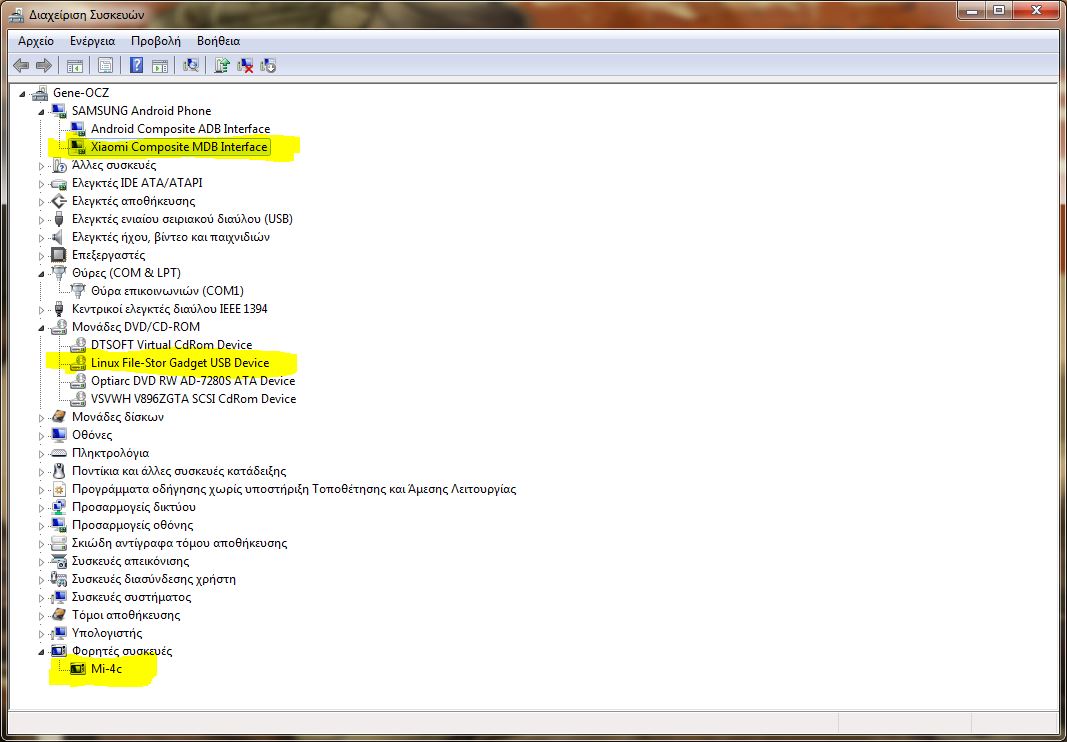Click the Help question mark toolbar icon
Image resolution: width=1067 pixels, height=742 pixels.
click(136, 66)
